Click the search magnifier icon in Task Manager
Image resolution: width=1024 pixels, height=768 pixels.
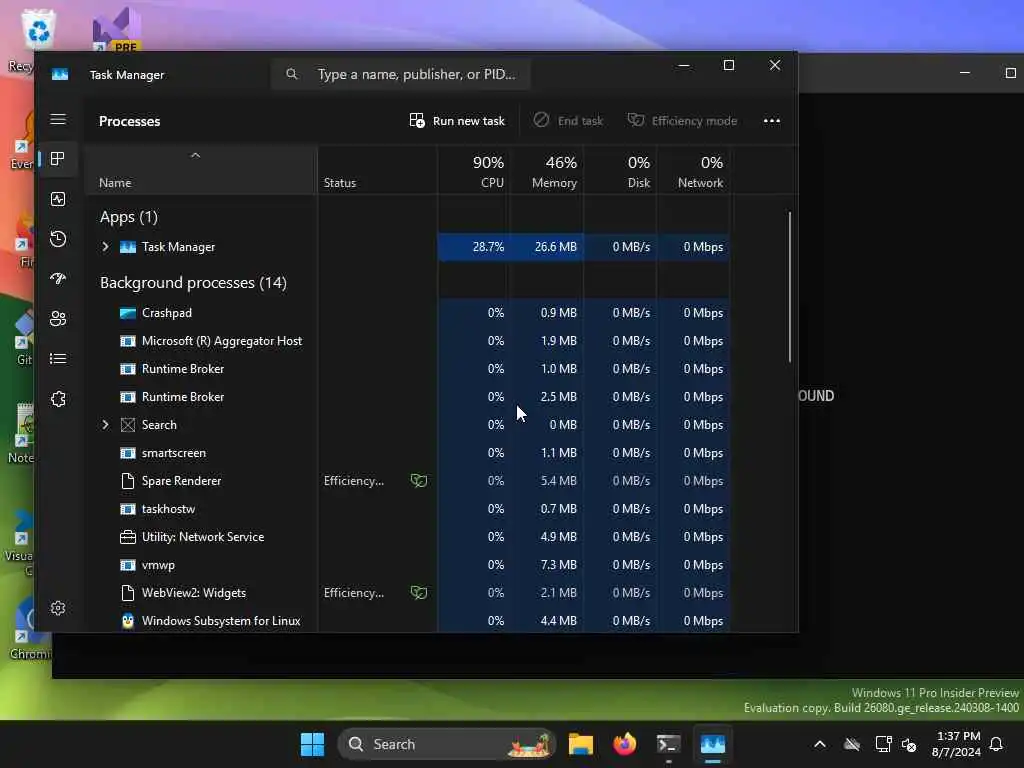pyautogui.click(x=292, y=74)
